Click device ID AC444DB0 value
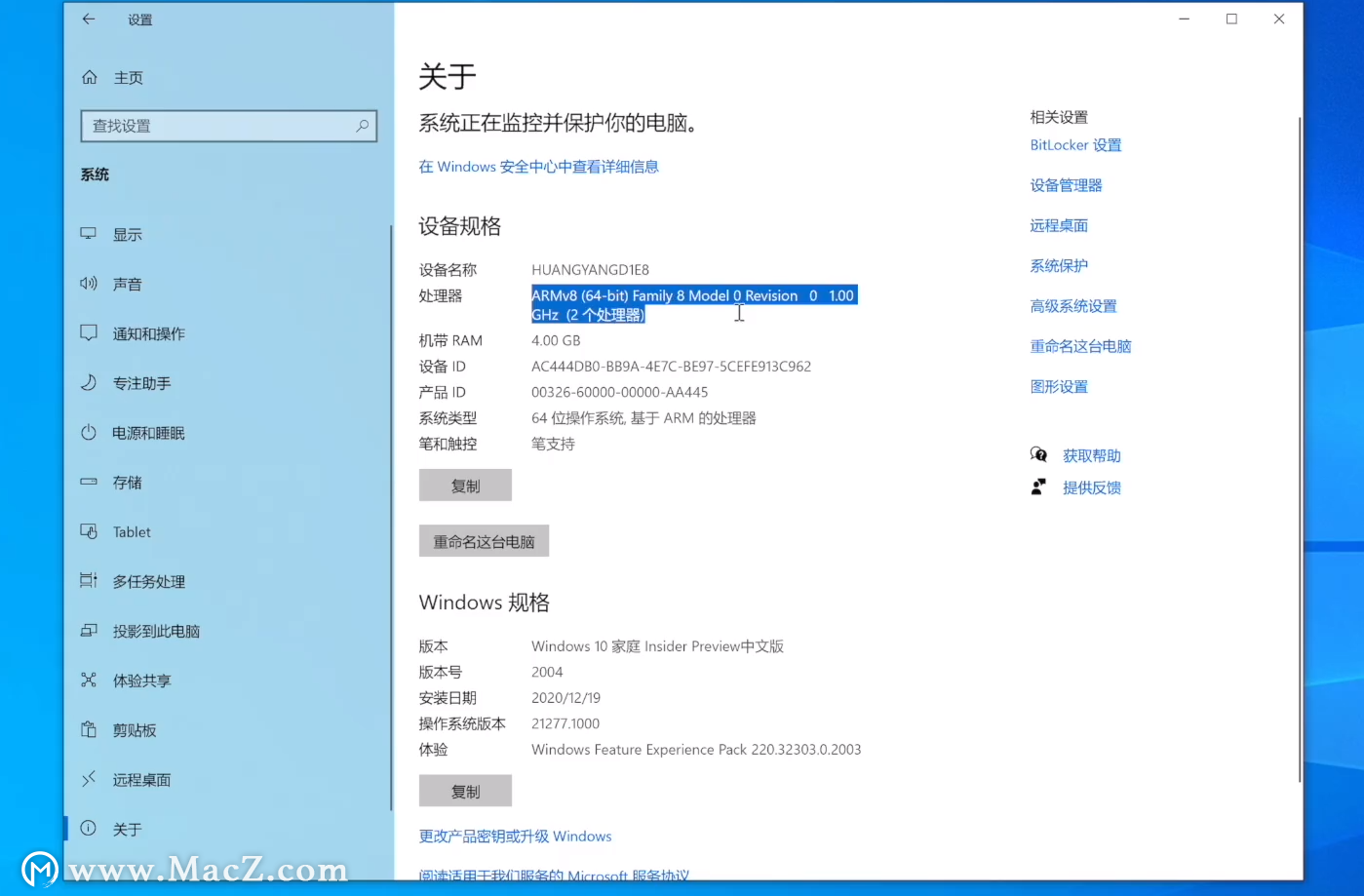Screen dimensions: 1364x896 click(671, 367)
